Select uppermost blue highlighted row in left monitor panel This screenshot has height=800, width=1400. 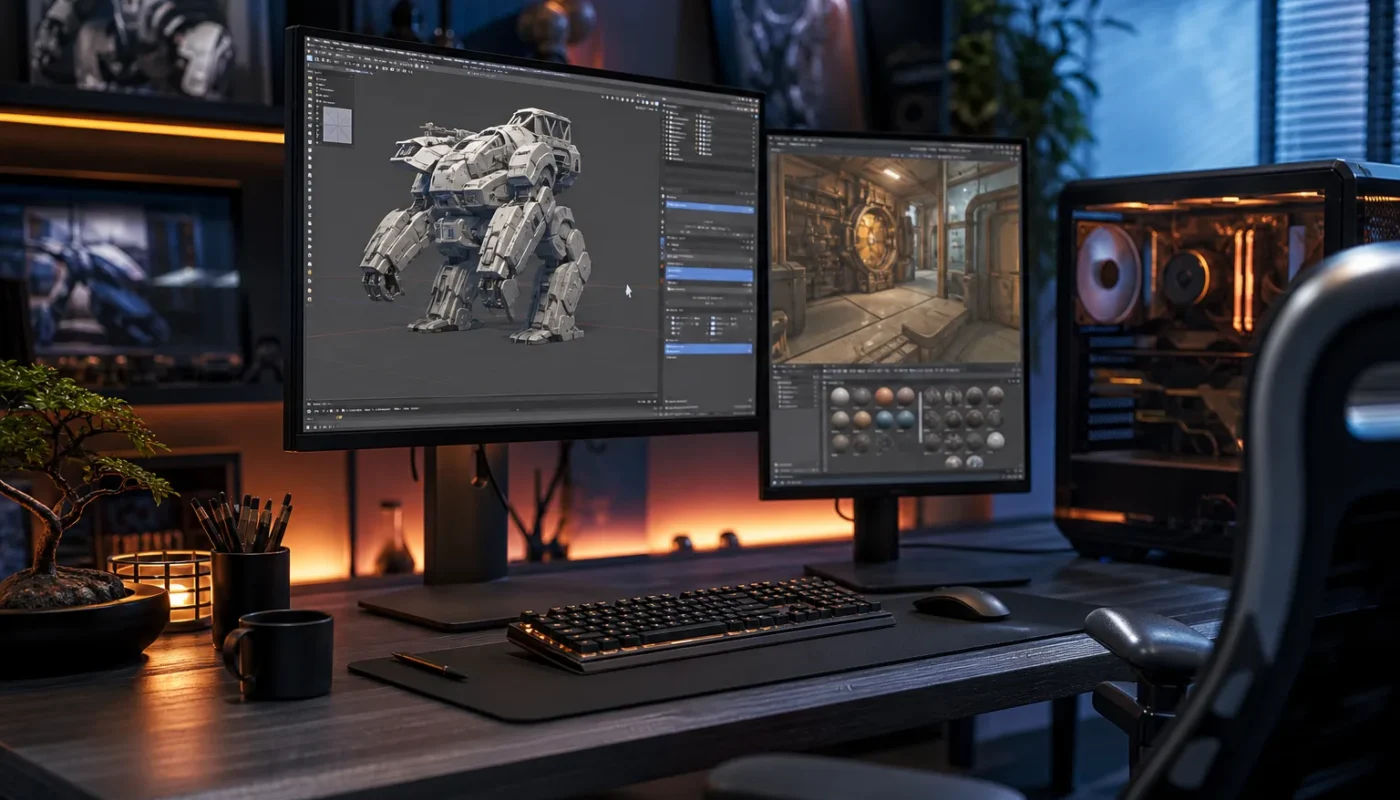[x=708, y=207]
